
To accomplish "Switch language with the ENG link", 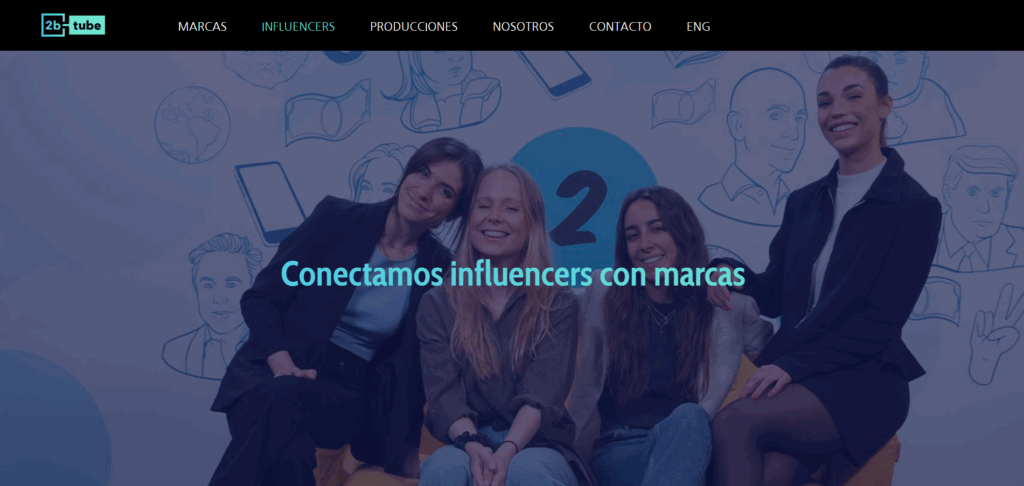I will pyautogui.click(x=698, y=27).
